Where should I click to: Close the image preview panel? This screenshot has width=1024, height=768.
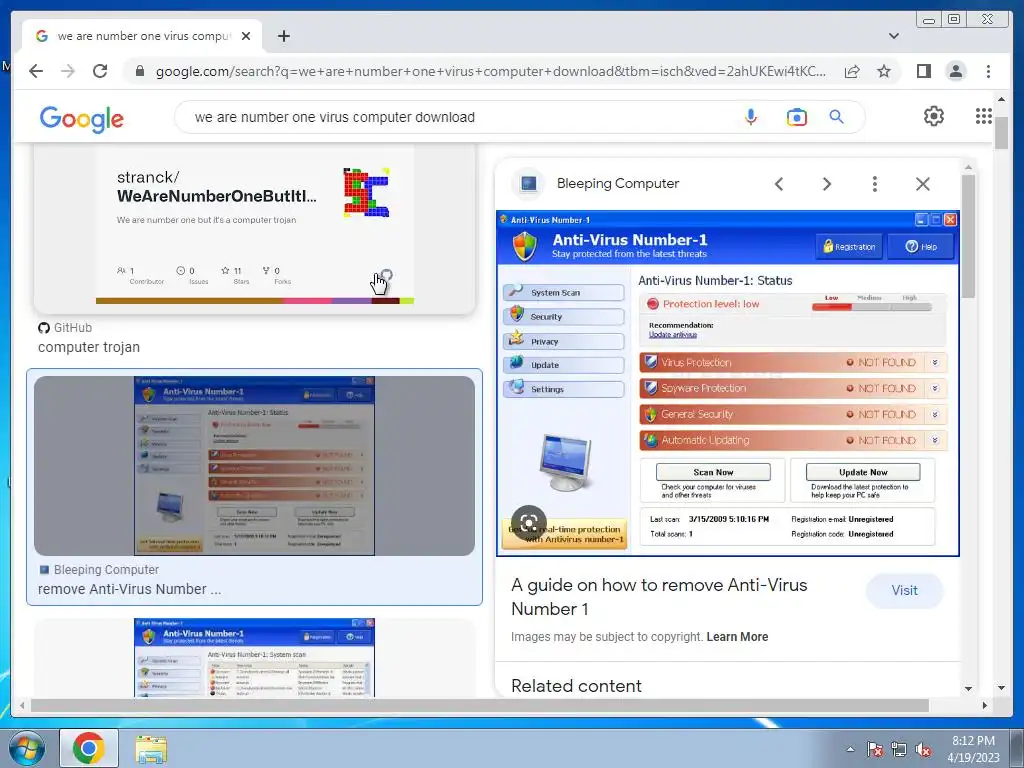click(x=922, y=184)
